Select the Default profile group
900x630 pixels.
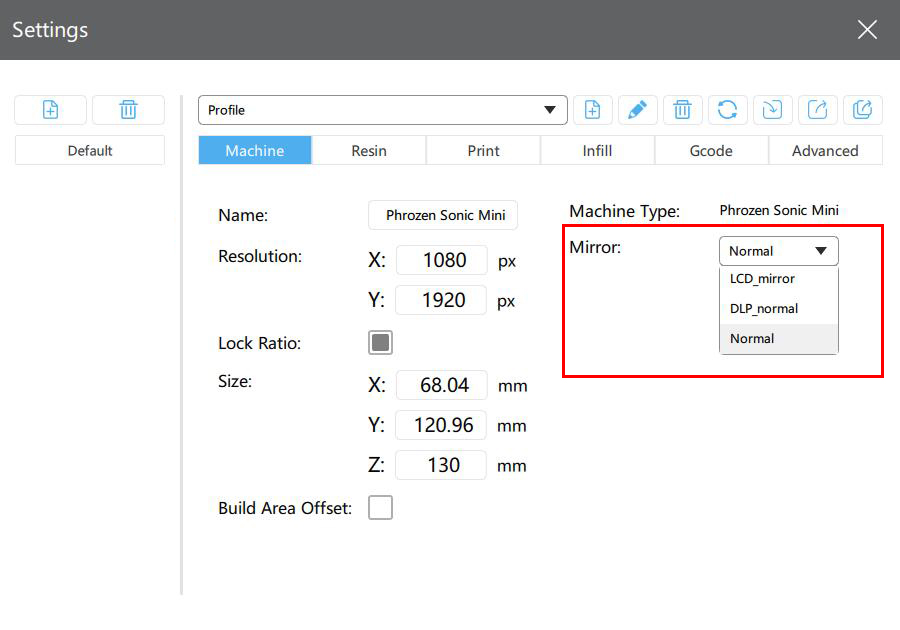[x=89, y=150]
